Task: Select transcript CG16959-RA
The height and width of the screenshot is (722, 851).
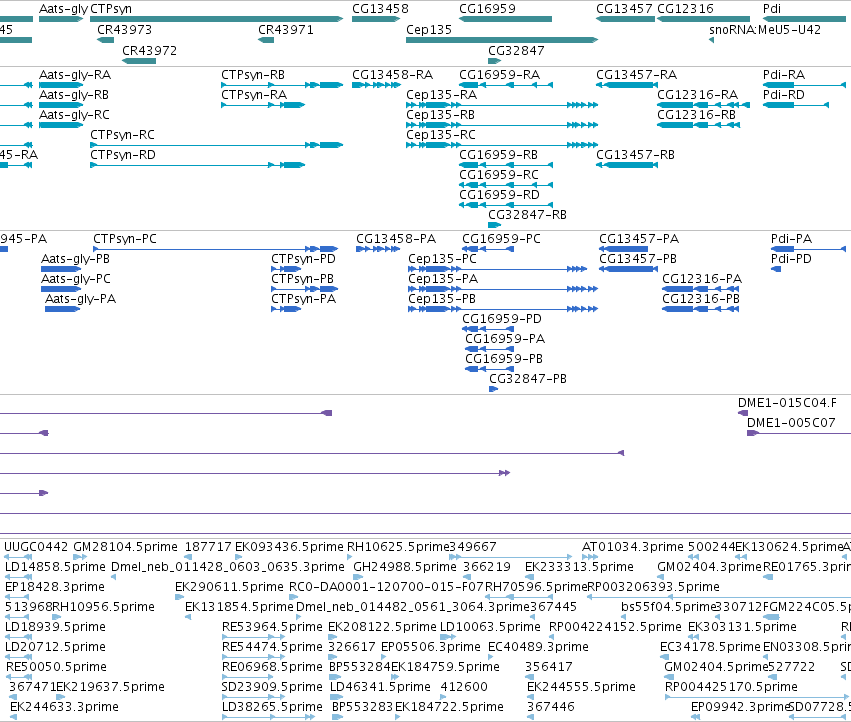Action: pyautogui.click(x=499, y=75)
